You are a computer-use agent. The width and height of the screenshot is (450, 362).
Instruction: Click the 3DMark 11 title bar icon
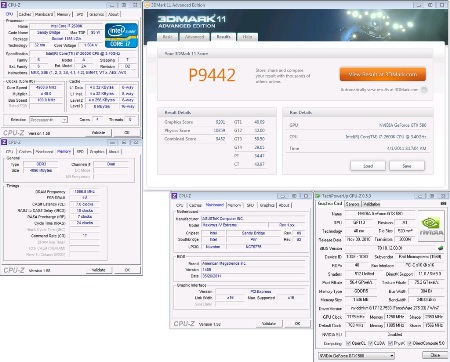click(147, 5)
